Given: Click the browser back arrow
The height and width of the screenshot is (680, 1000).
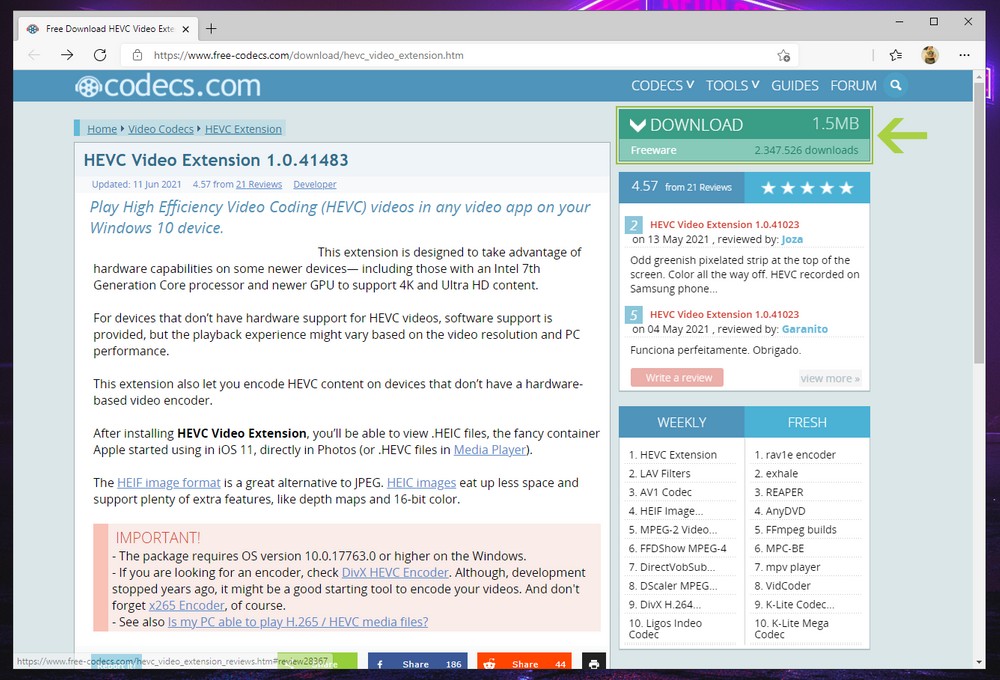Looking at the screenshot, I should click(34, 55).
